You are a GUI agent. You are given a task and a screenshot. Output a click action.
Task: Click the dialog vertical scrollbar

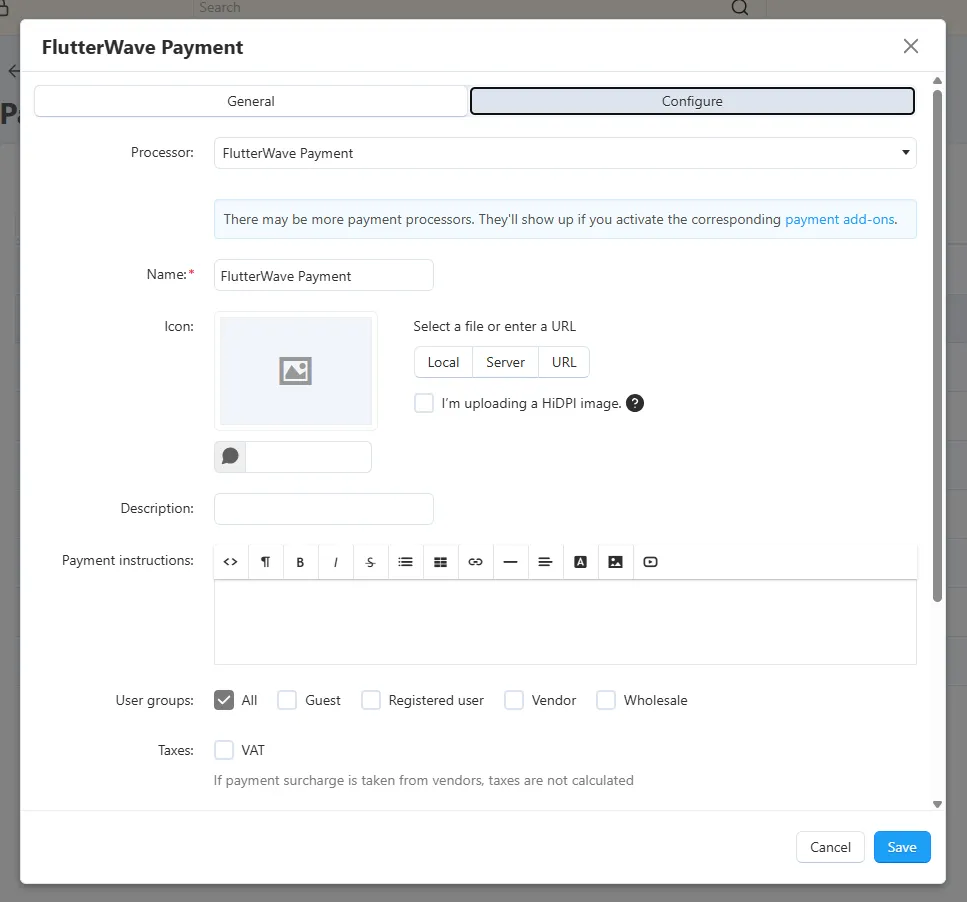pos(937,345)
